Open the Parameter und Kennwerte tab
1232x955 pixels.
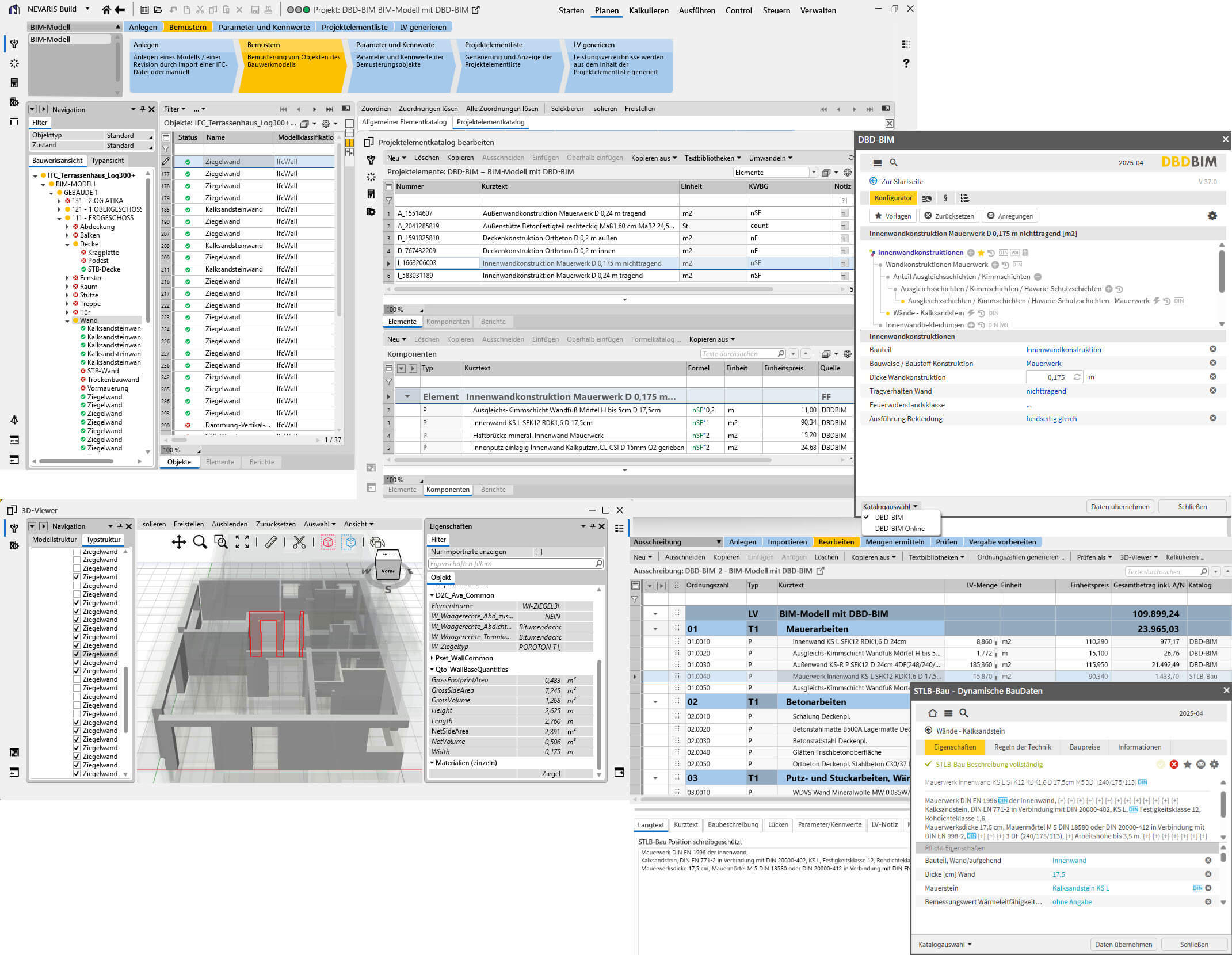coord(264,27)
